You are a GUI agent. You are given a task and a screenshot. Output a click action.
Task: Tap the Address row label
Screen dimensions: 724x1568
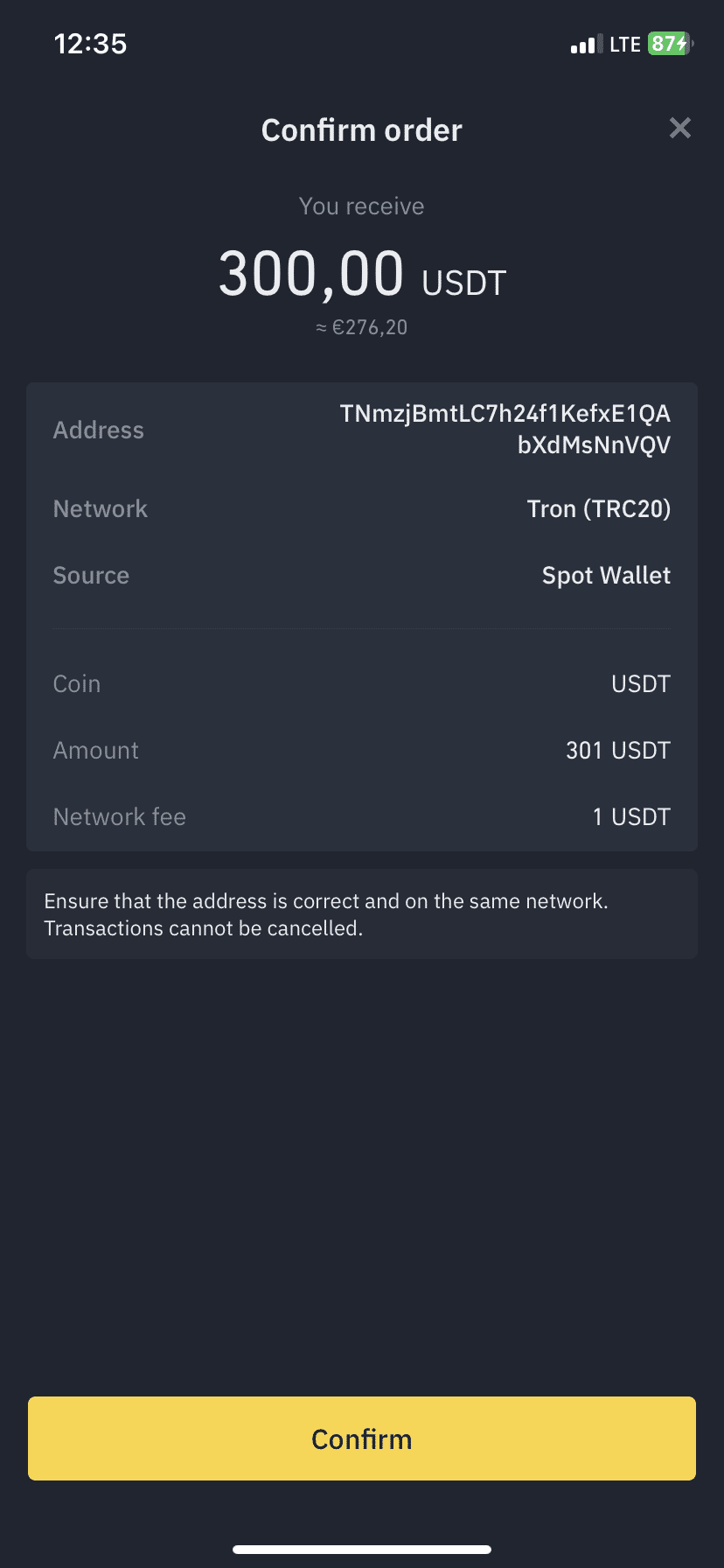(99, 430)
